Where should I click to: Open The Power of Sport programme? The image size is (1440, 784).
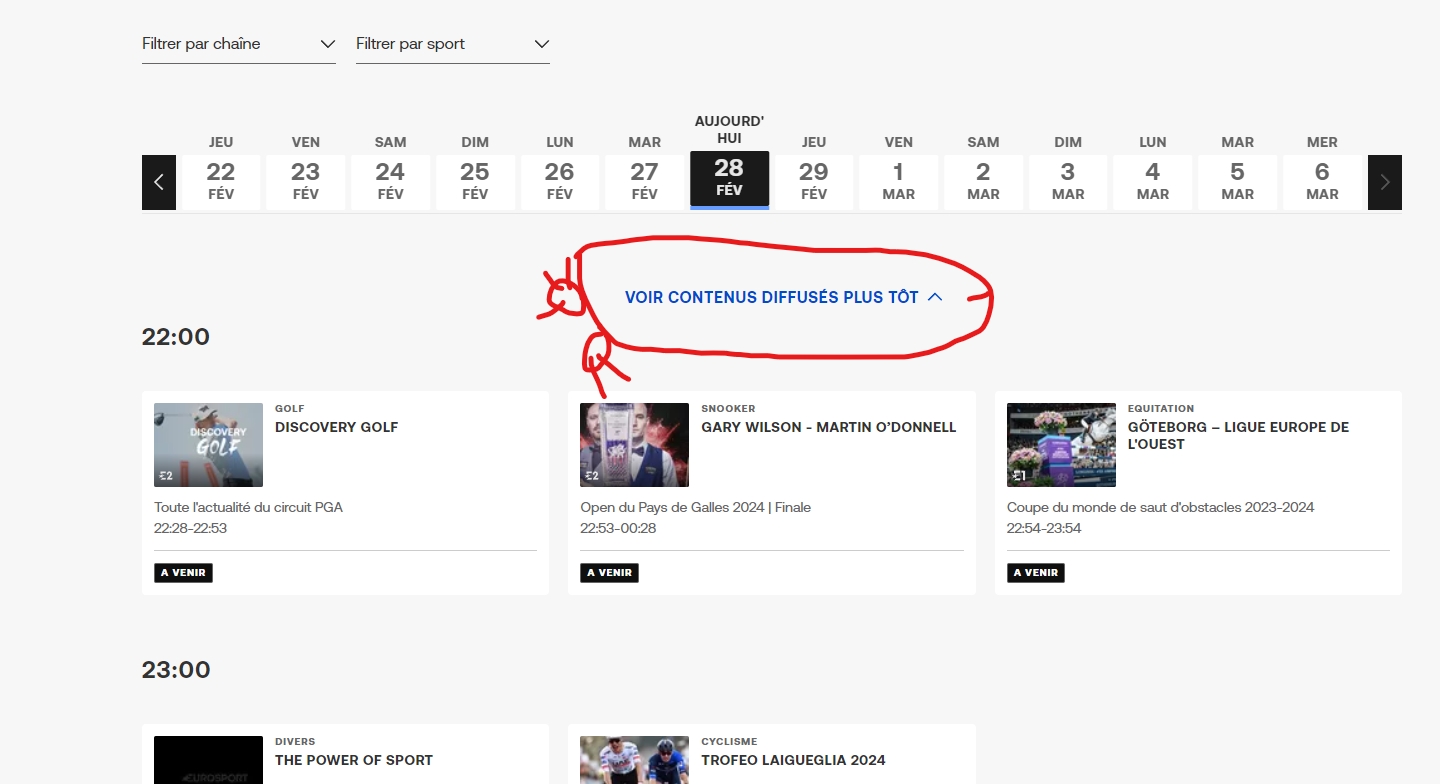pyautogui.click(x=354, y=760)
